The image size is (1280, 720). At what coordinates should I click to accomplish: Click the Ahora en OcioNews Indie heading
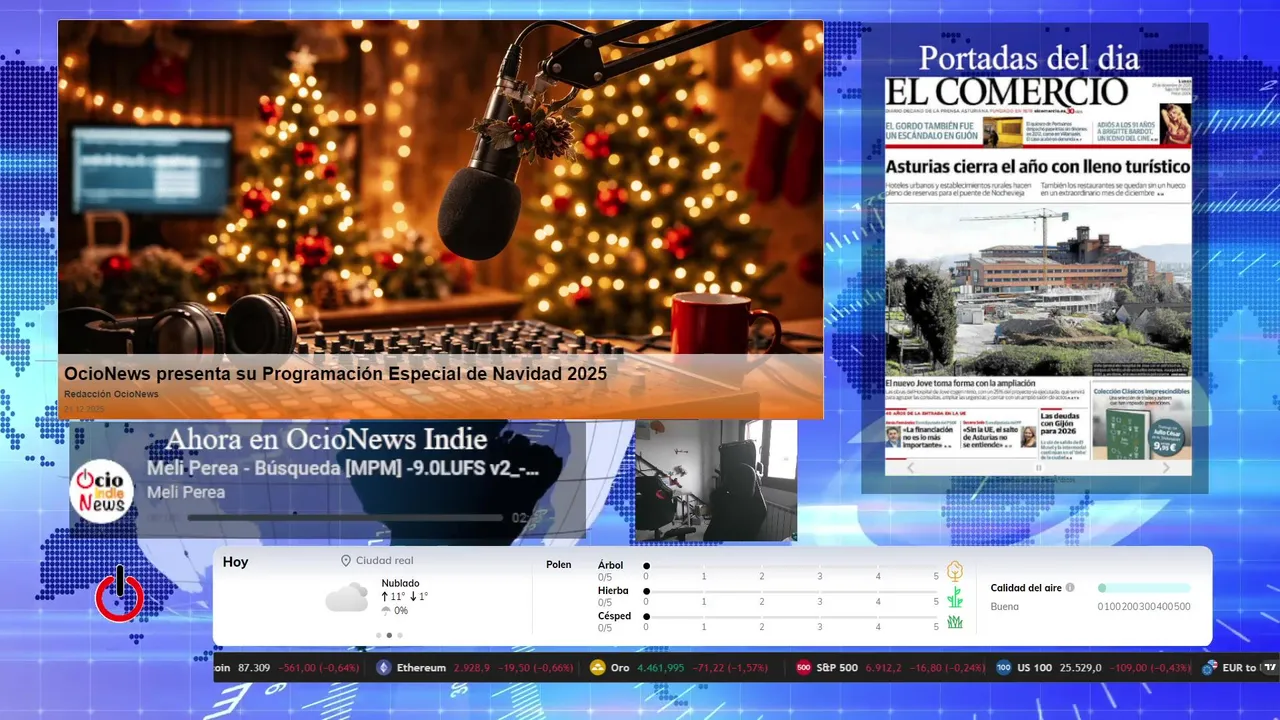326,438
